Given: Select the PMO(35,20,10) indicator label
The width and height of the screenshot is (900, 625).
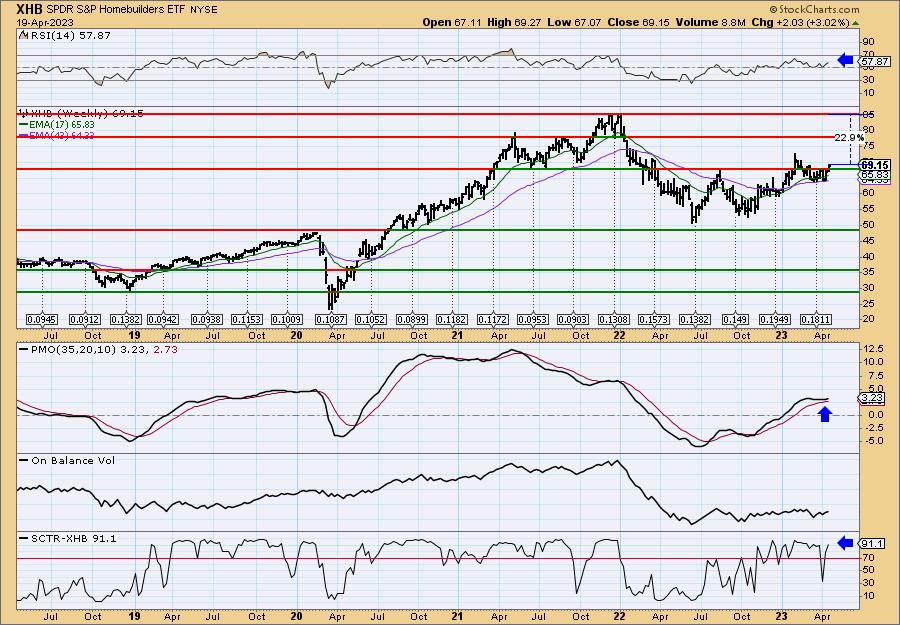Looking at the screenshot, I should pyautogui.click(x=98, y=348).
